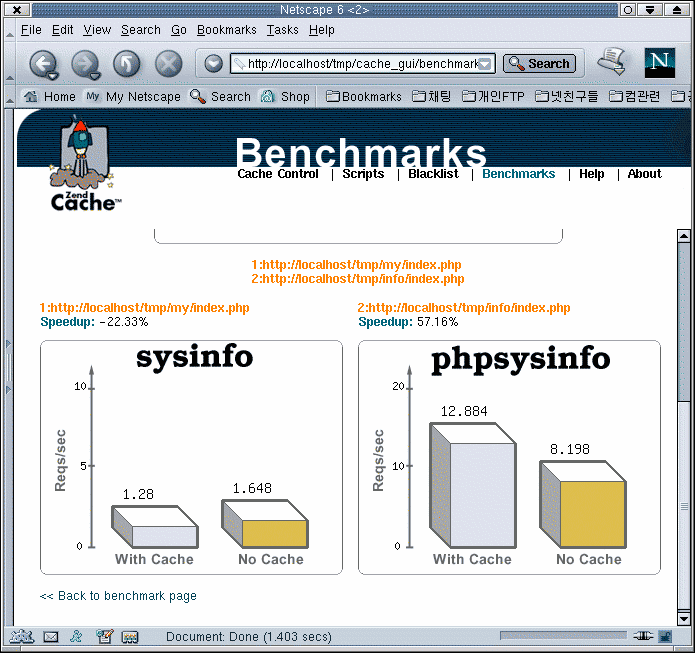Click the Print icon in toolbar
Screen dimensions: 695x653
(x=611, y=61)
